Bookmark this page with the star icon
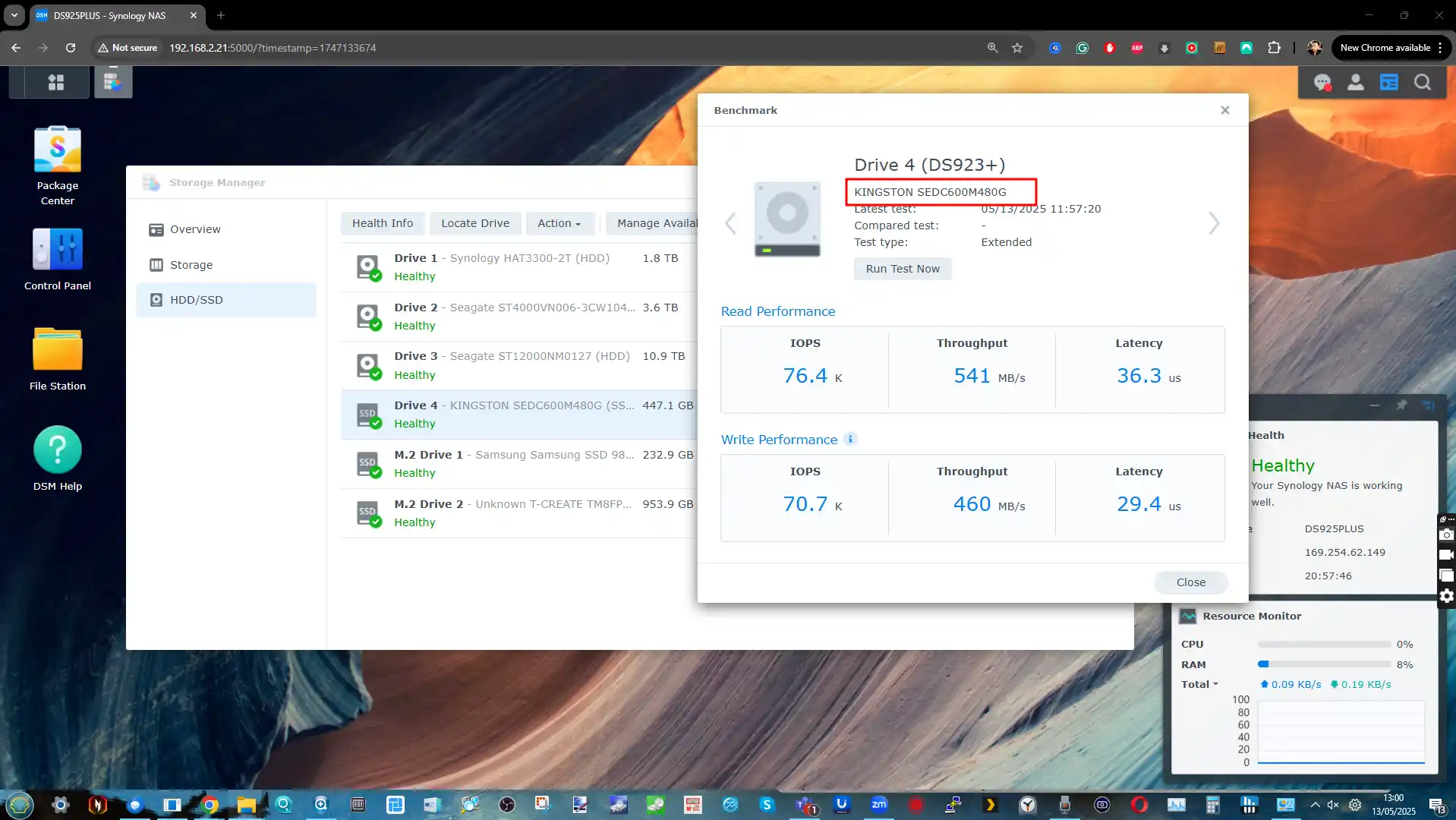1456x820 pixels. (1017, 48)
